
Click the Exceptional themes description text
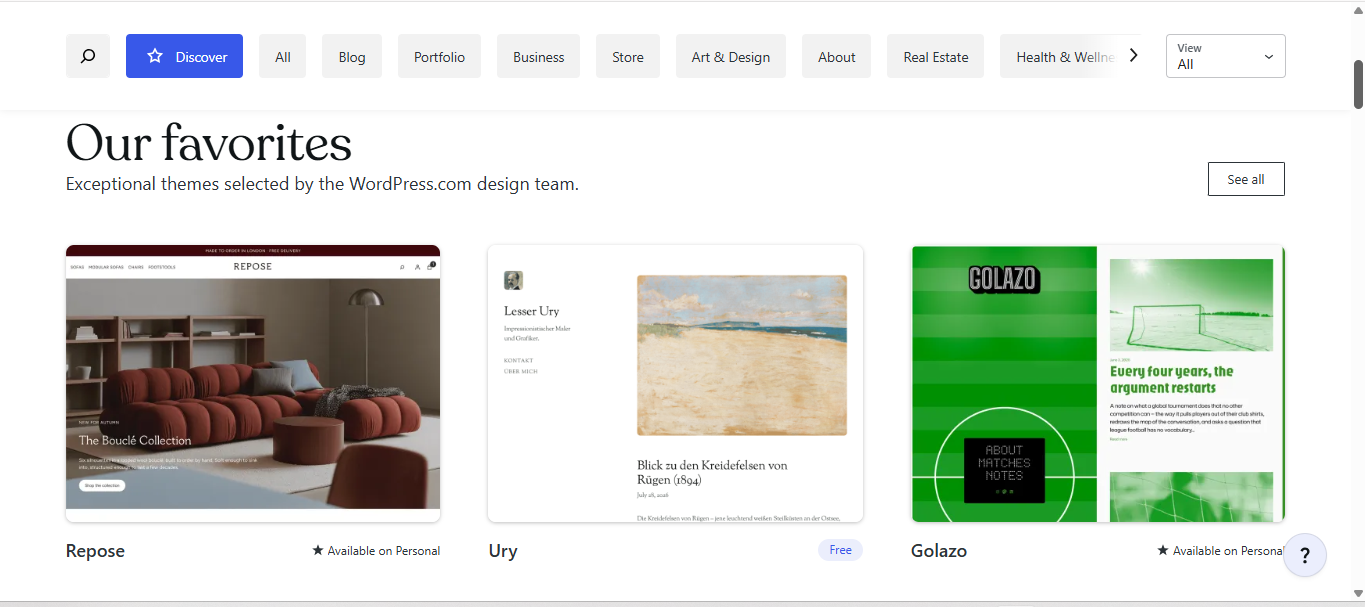[322, 184]
